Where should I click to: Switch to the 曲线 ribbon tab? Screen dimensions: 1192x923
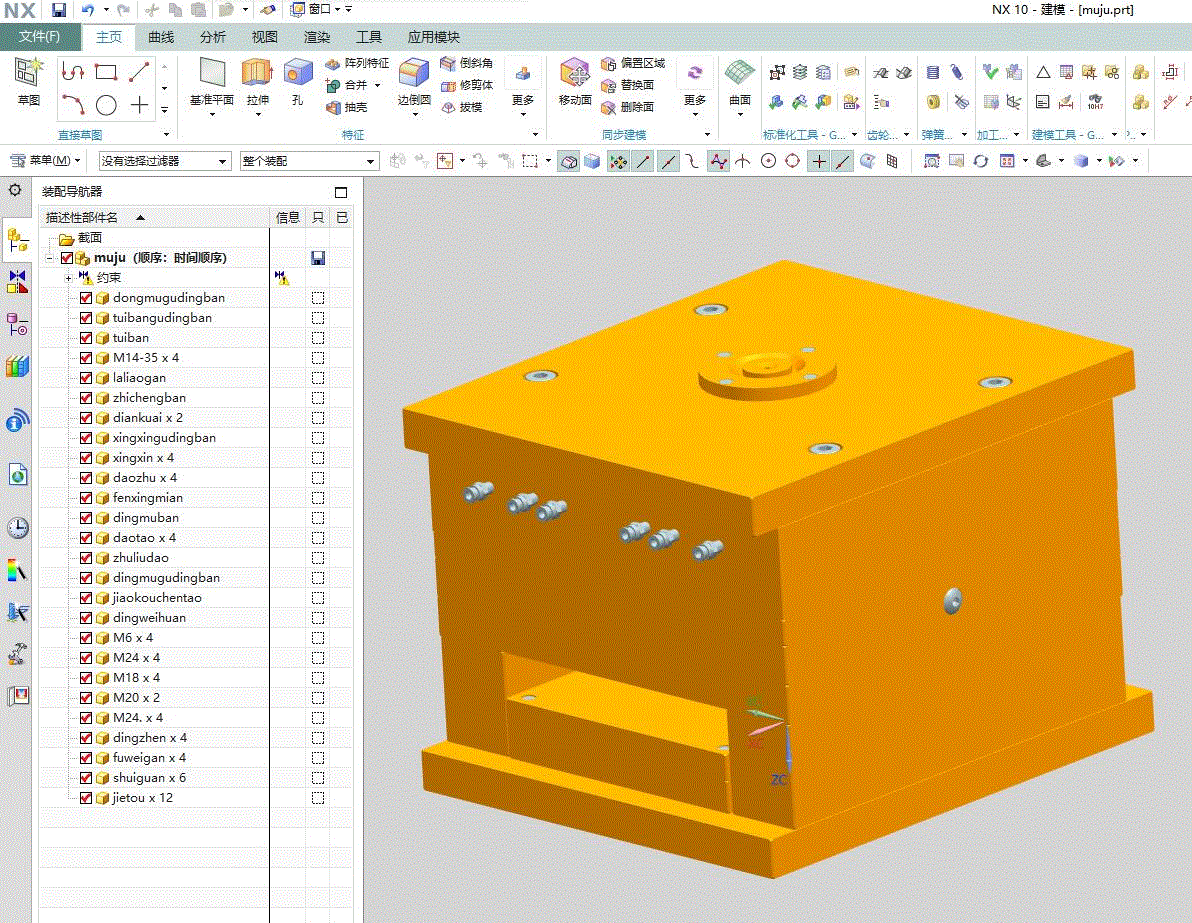point(160,36)
